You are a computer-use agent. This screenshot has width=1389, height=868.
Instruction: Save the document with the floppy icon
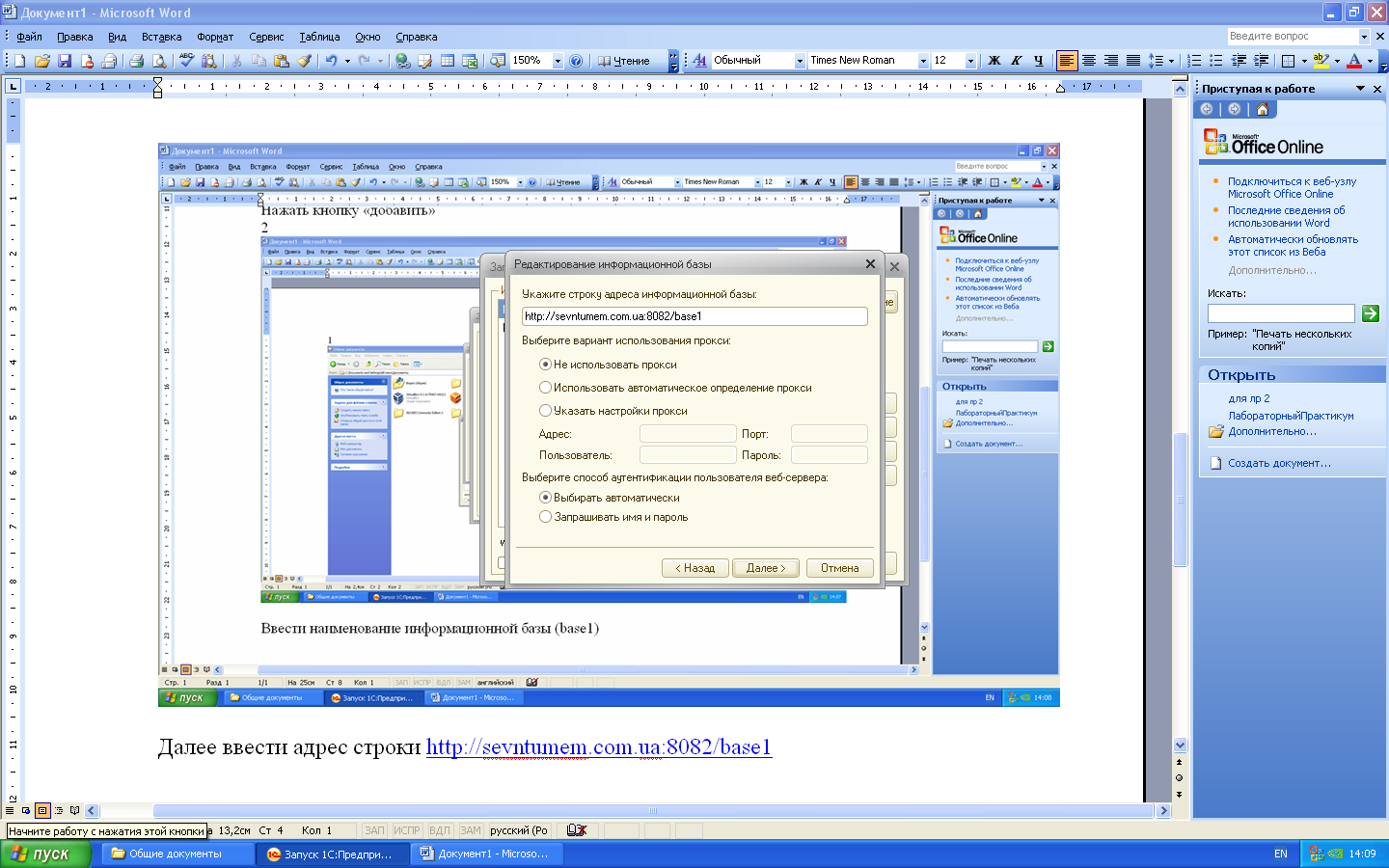(65, 61)
